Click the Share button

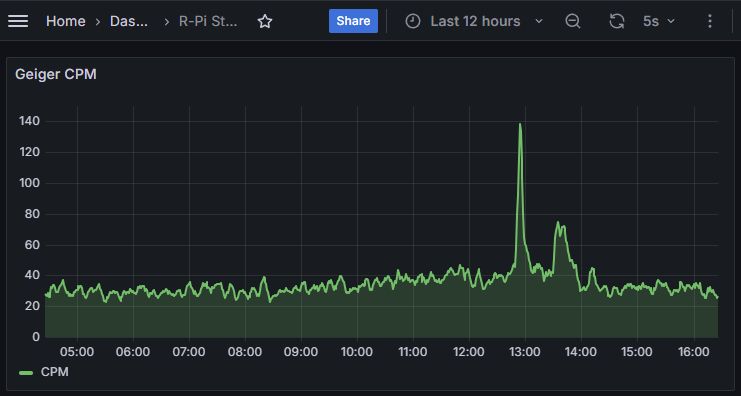[353, 21]
